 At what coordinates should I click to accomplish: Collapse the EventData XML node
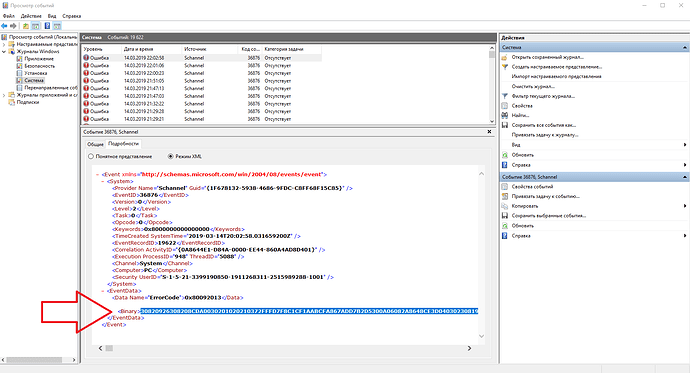[103, 291]
